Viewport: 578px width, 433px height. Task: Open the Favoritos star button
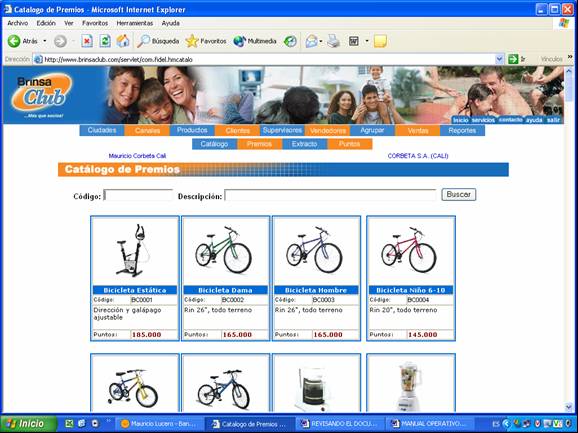(x=206, y=41)
